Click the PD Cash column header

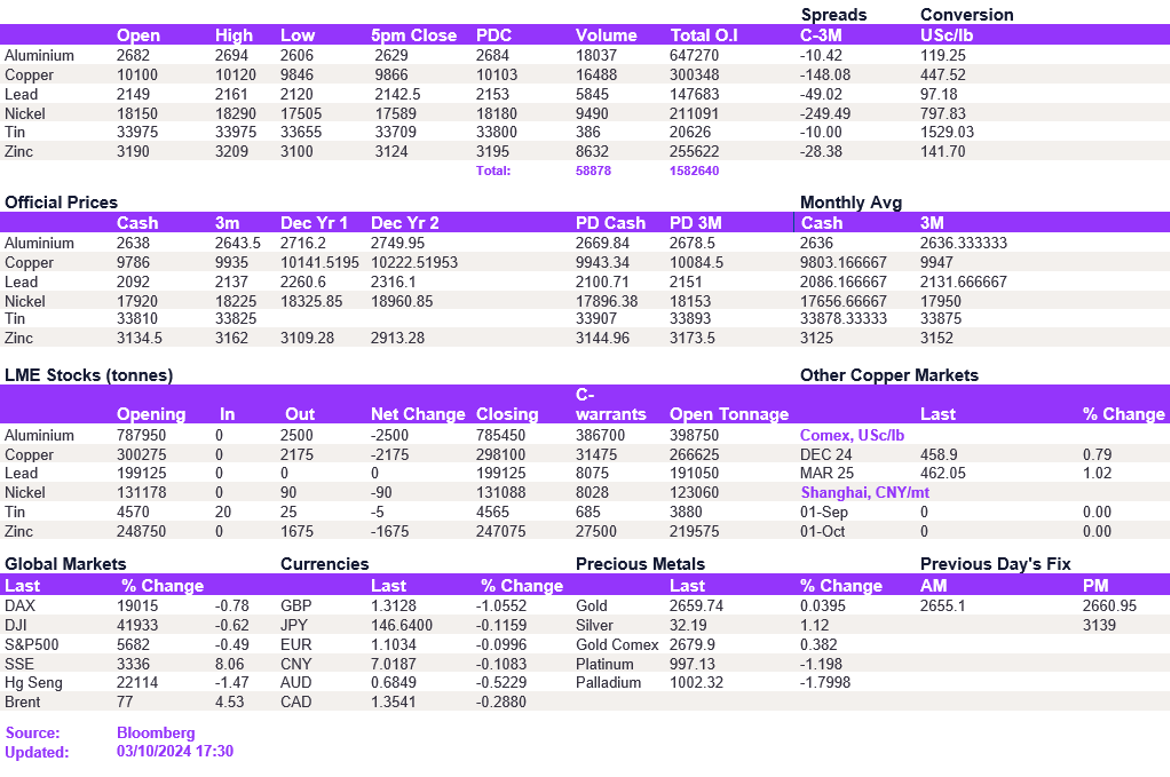point(610,223)
